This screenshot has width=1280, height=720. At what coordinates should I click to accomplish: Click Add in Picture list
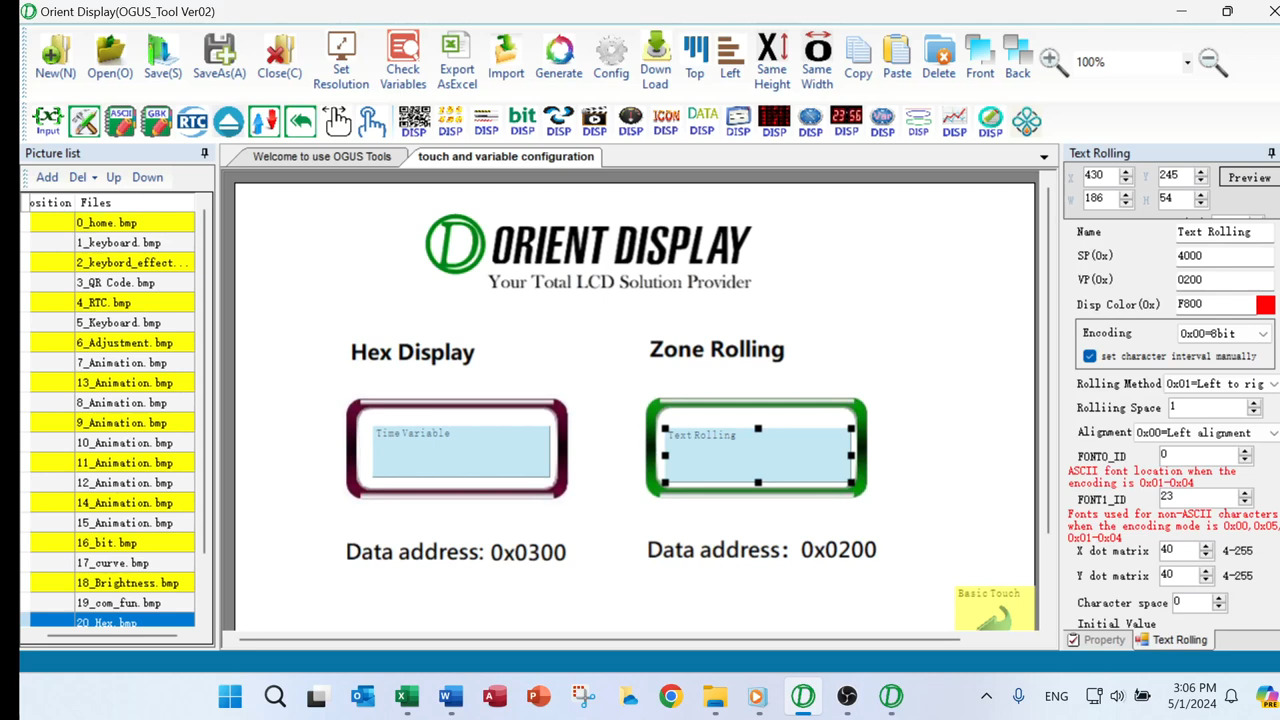point(47,177)
